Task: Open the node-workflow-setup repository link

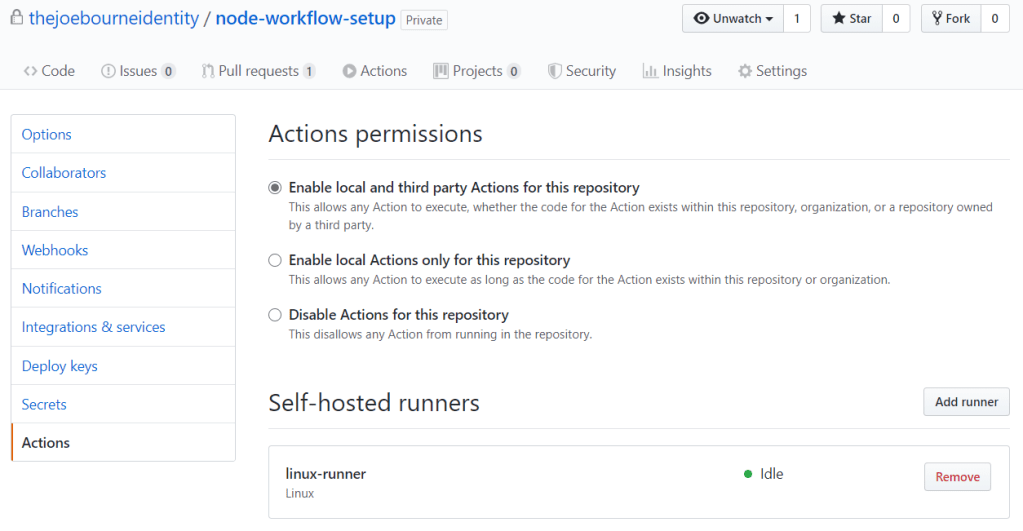Action: 305,18
